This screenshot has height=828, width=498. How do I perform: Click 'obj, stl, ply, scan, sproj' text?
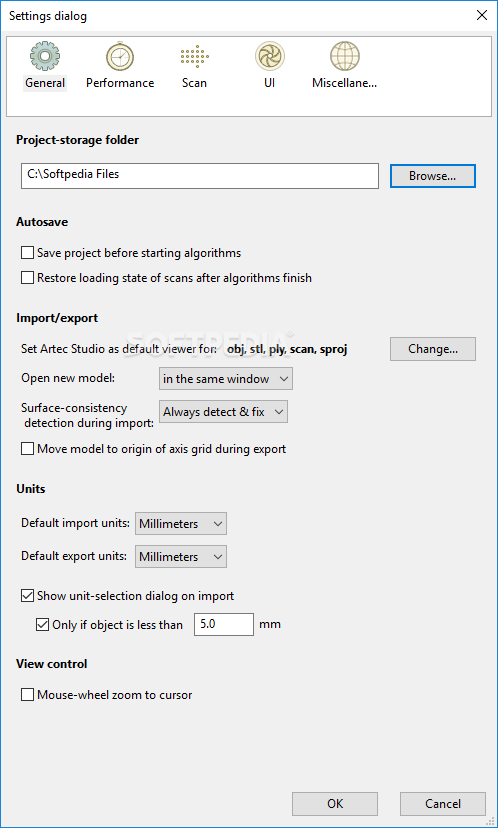coord(287,349)
